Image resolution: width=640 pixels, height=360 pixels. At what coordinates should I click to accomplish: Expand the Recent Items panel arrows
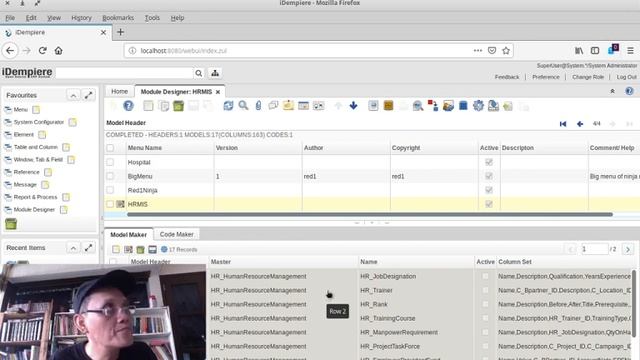[89, 248]
